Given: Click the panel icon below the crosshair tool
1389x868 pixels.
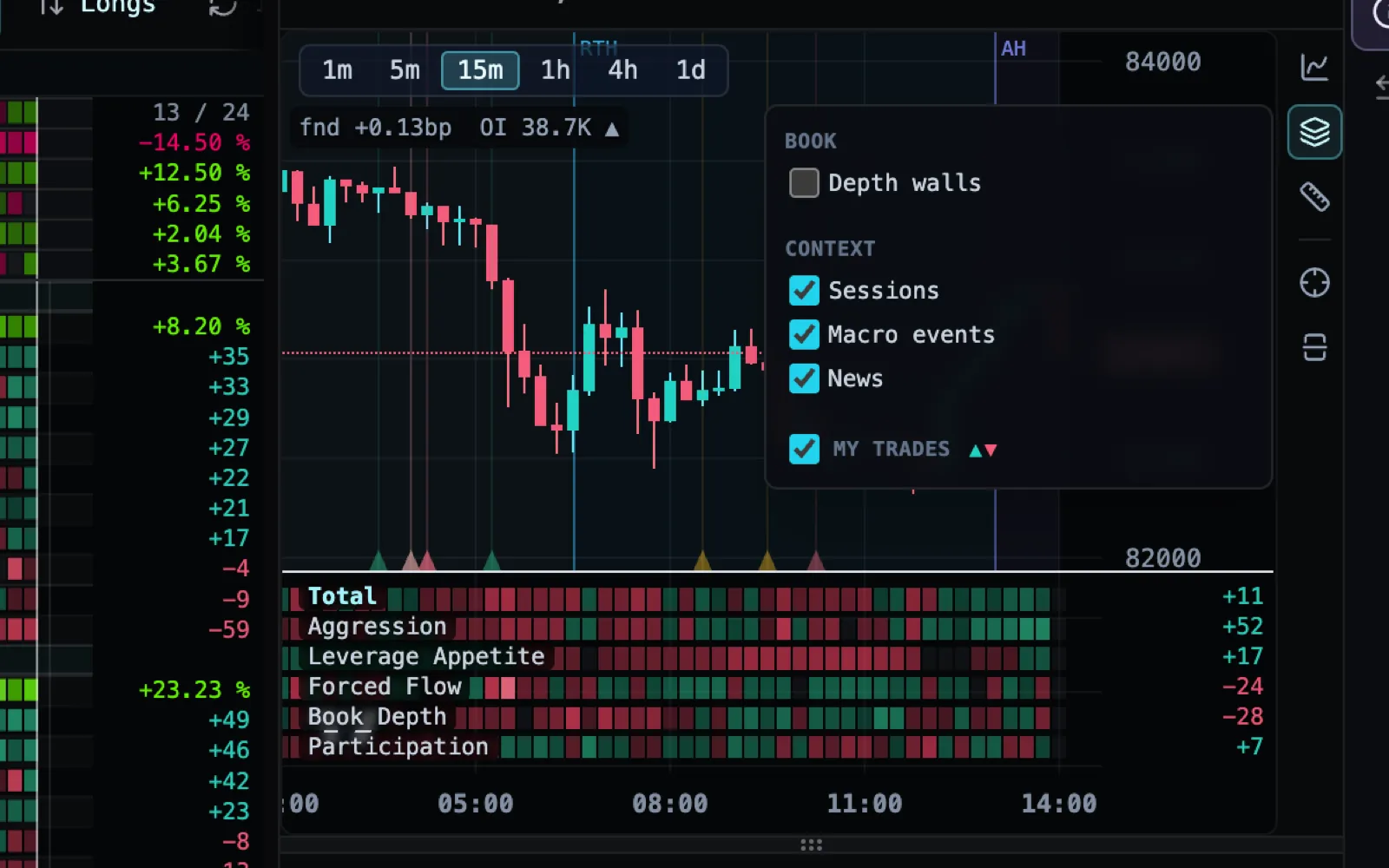Looking at the screenshot, I should click(1314, 347).
